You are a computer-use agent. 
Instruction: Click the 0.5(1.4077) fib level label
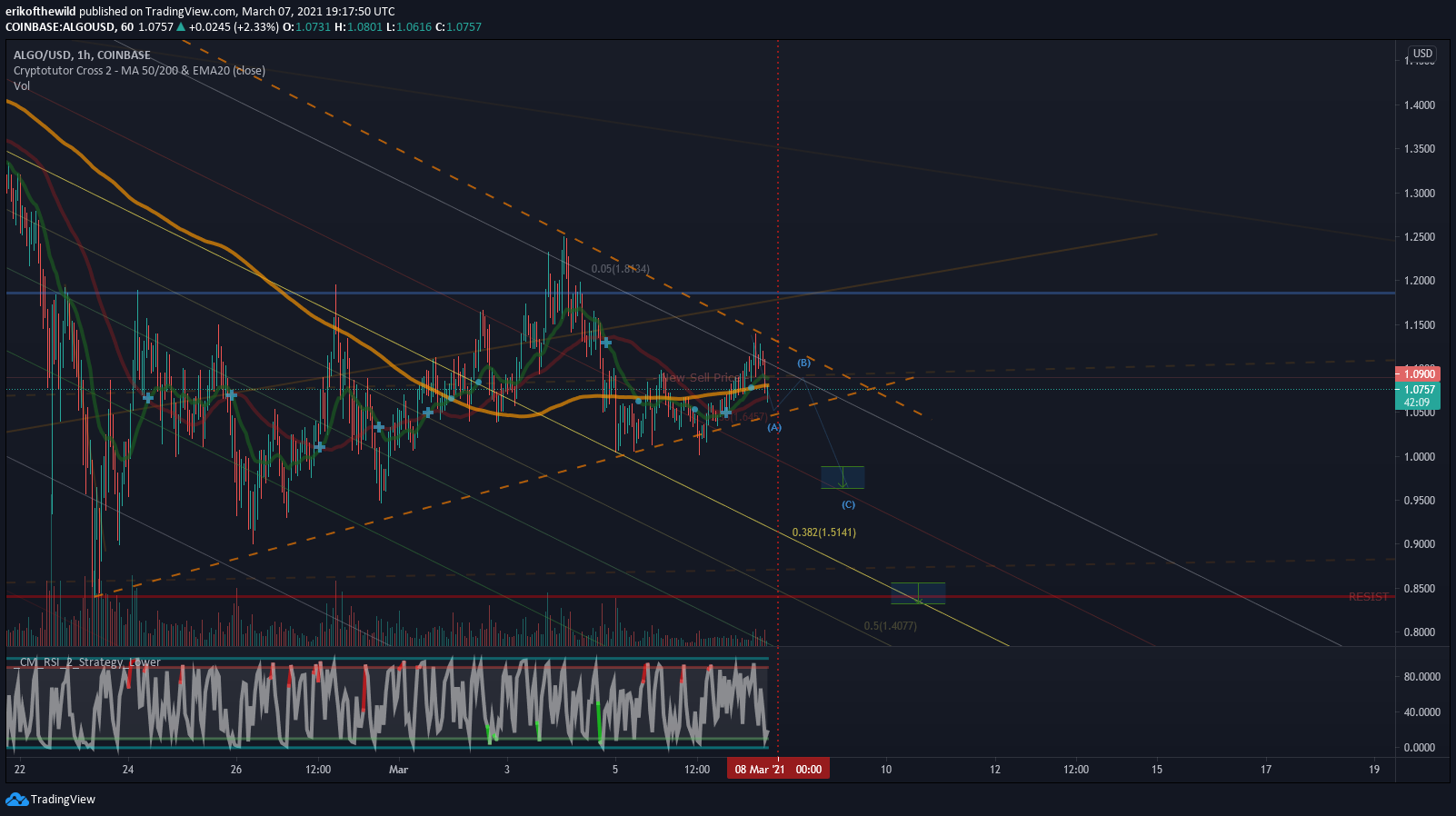pyautogui.click(x=890, y=626)
